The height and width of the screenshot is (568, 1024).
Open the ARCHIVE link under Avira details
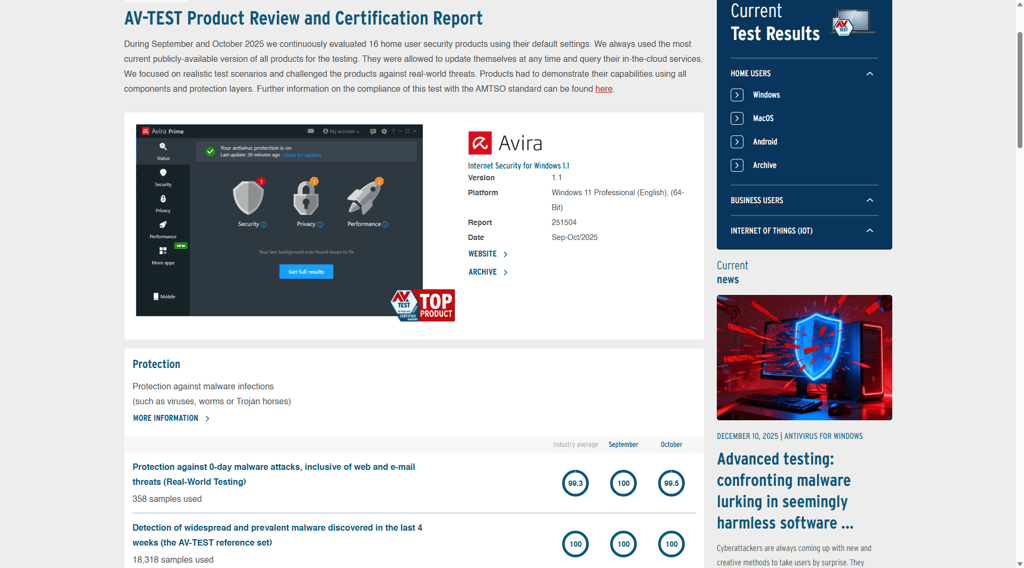click(483, 272)
